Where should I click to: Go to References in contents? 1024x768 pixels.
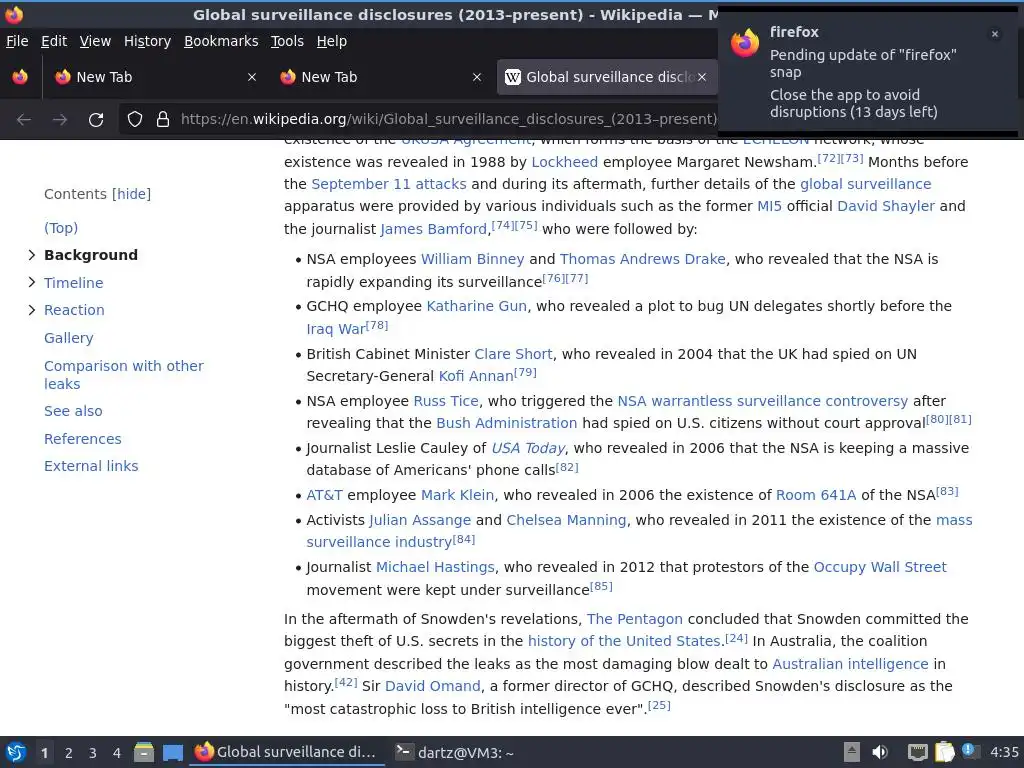point(82,439)
